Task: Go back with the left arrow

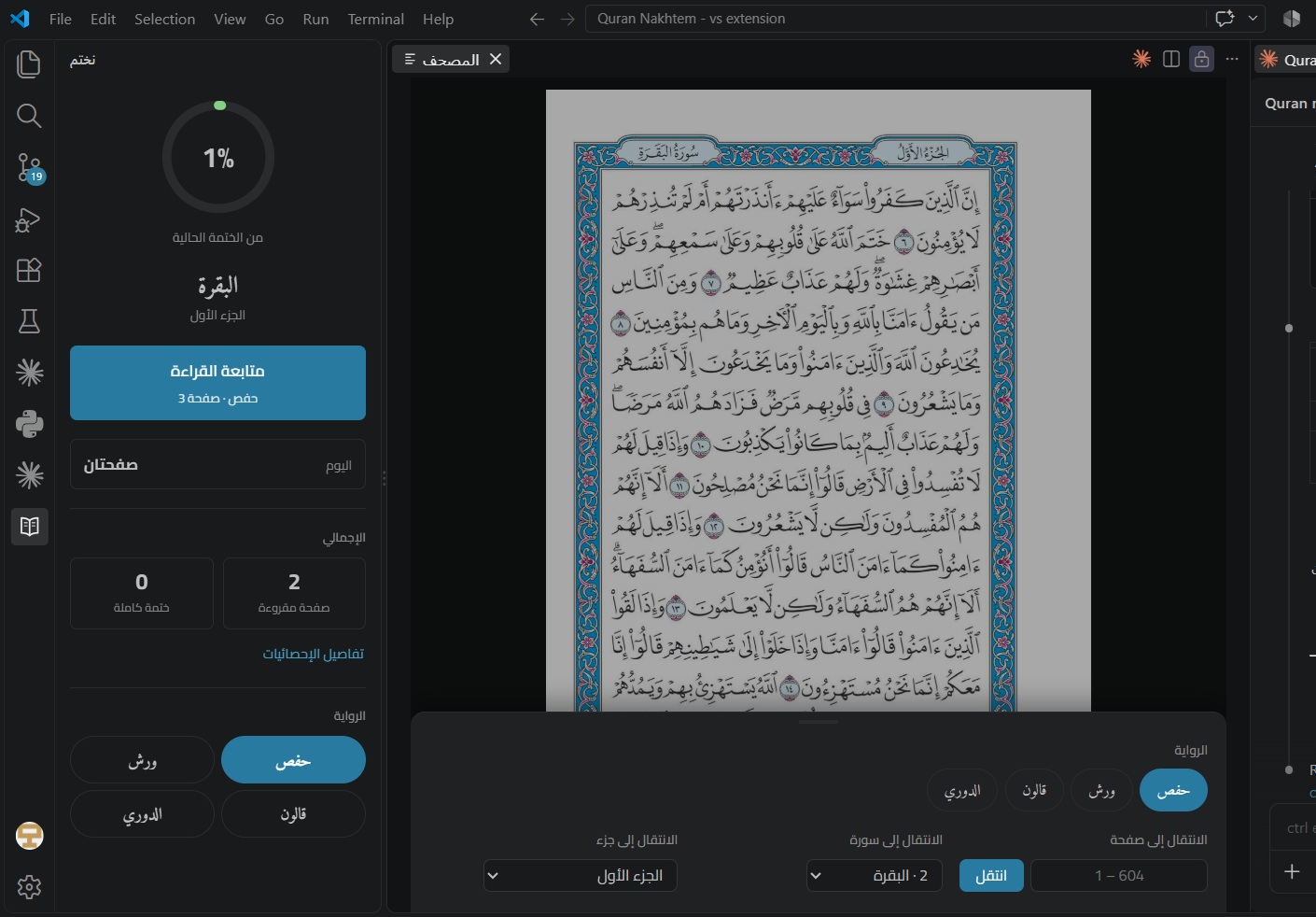Action: click(x=537, y=19)
